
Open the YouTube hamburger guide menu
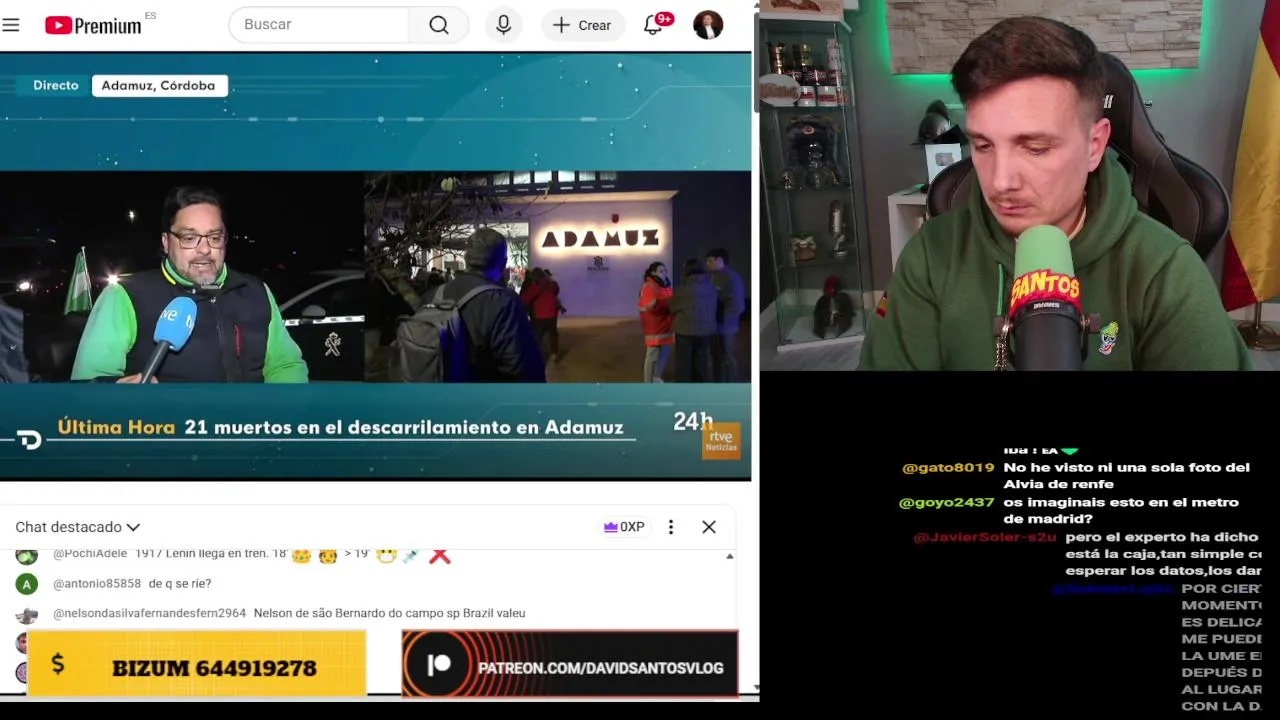tap(11, 25)
